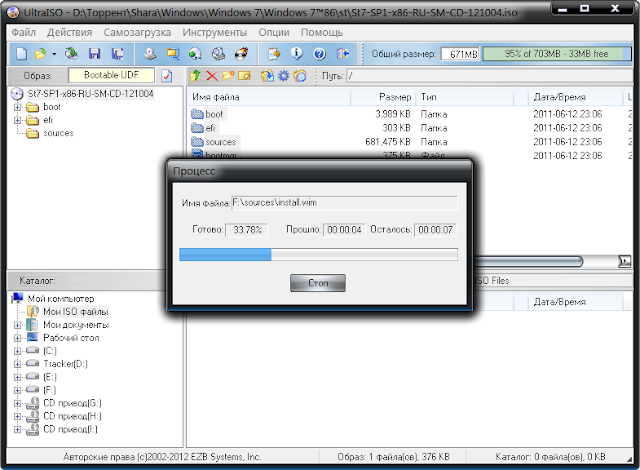The image size is (640, 470).
Task: Click the image properties check icon
Action: [x=167, y=75]
